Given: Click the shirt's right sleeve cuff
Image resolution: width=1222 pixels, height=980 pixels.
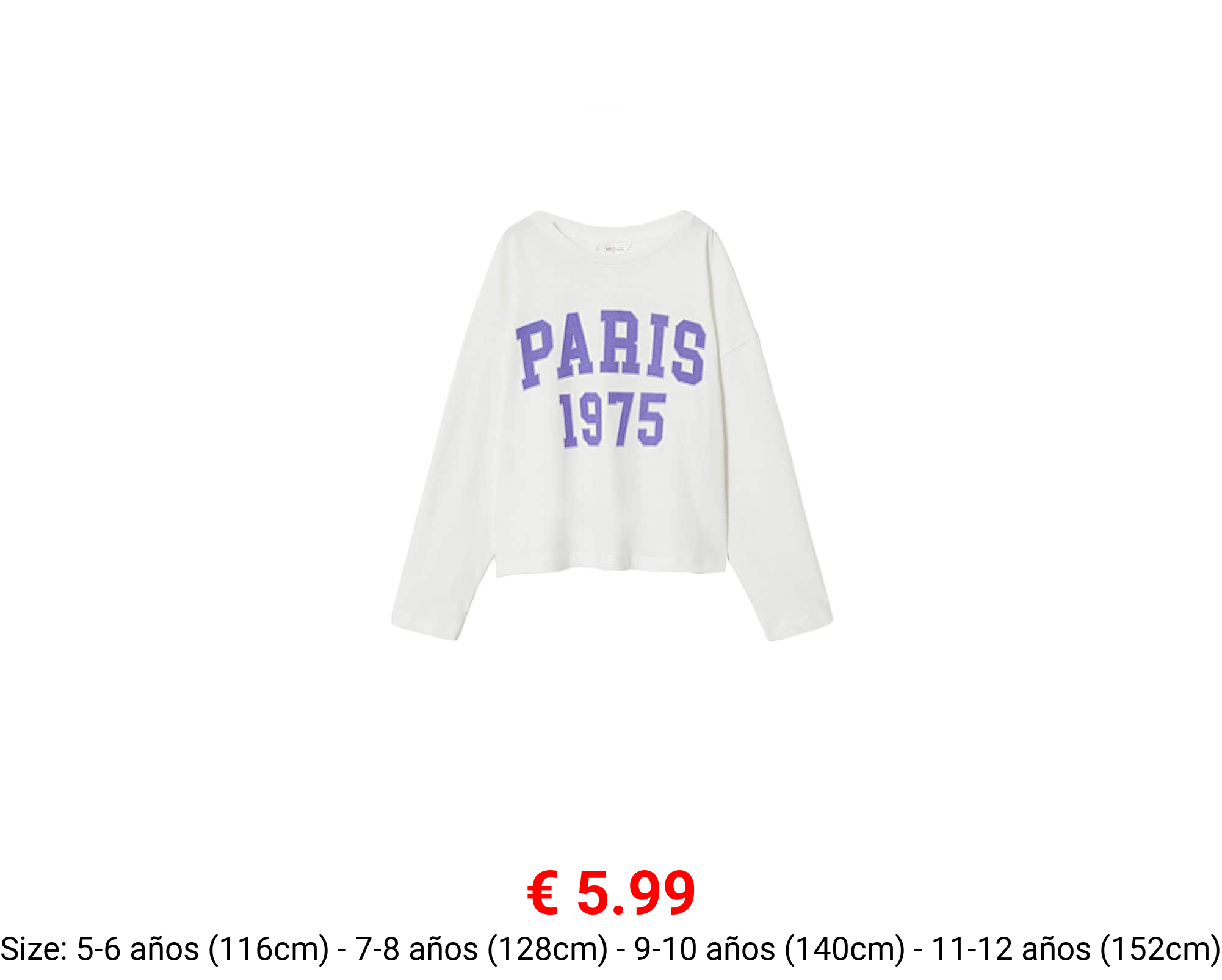Looking at the screenshot, I should point(799,627).
